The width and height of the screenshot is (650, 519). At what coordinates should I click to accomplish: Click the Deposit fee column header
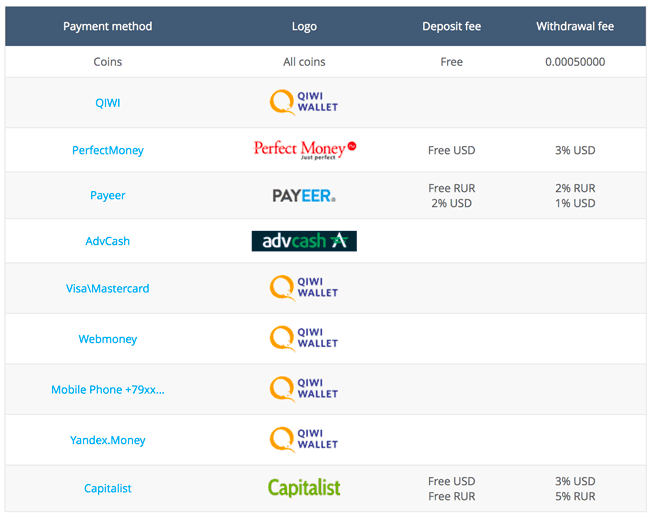click(451, 26)
